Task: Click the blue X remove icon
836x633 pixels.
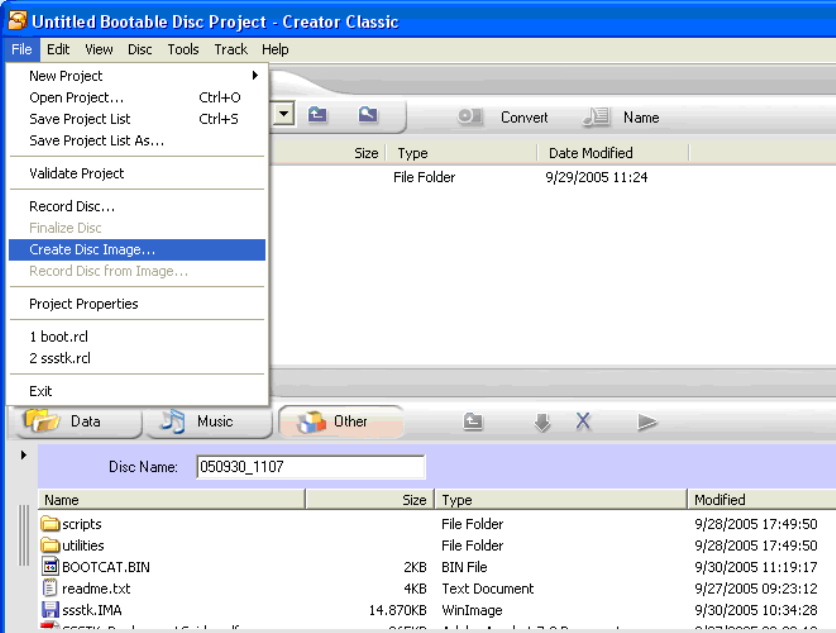Action: pos(583,421)
